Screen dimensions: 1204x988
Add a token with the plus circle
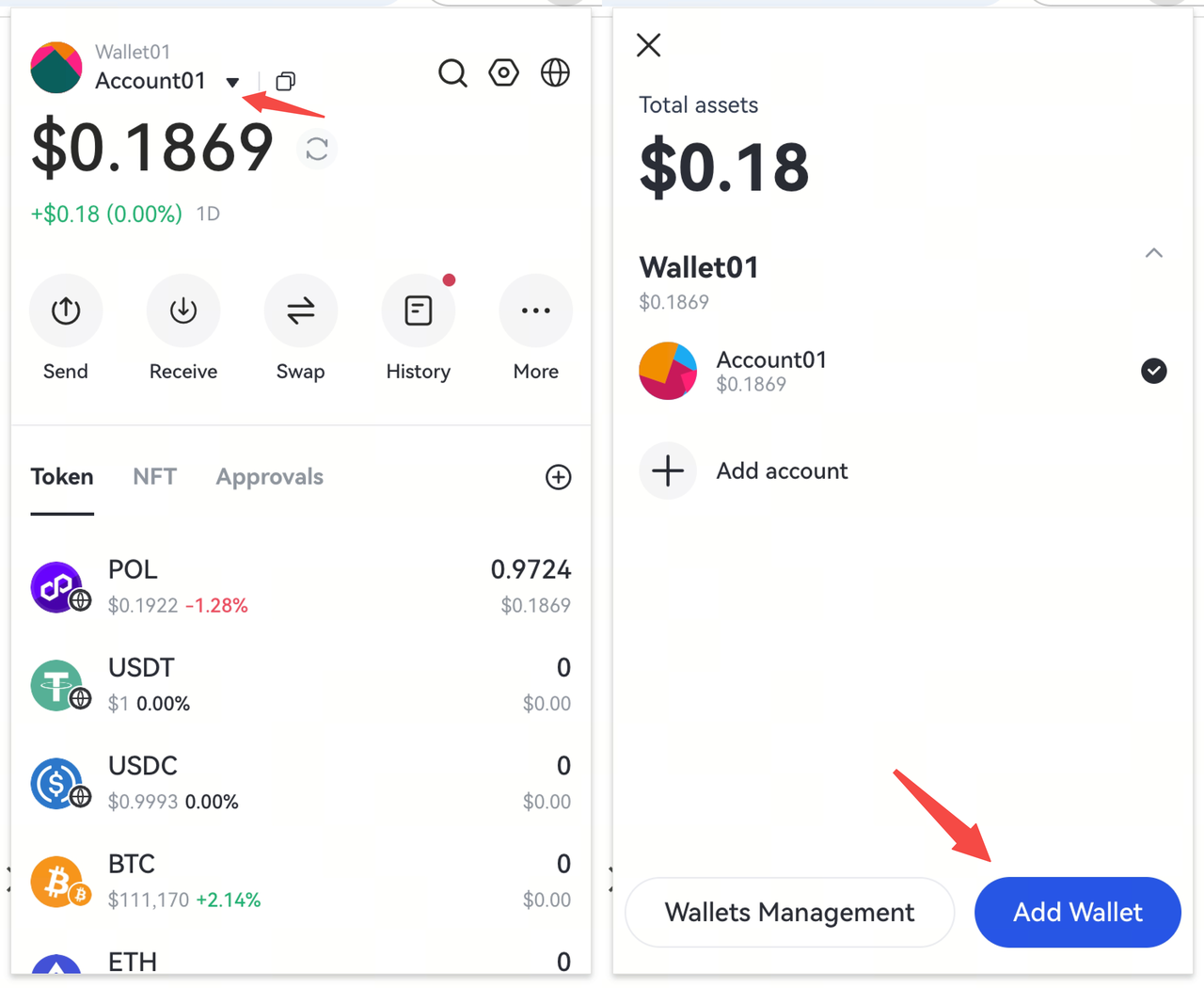558,477
